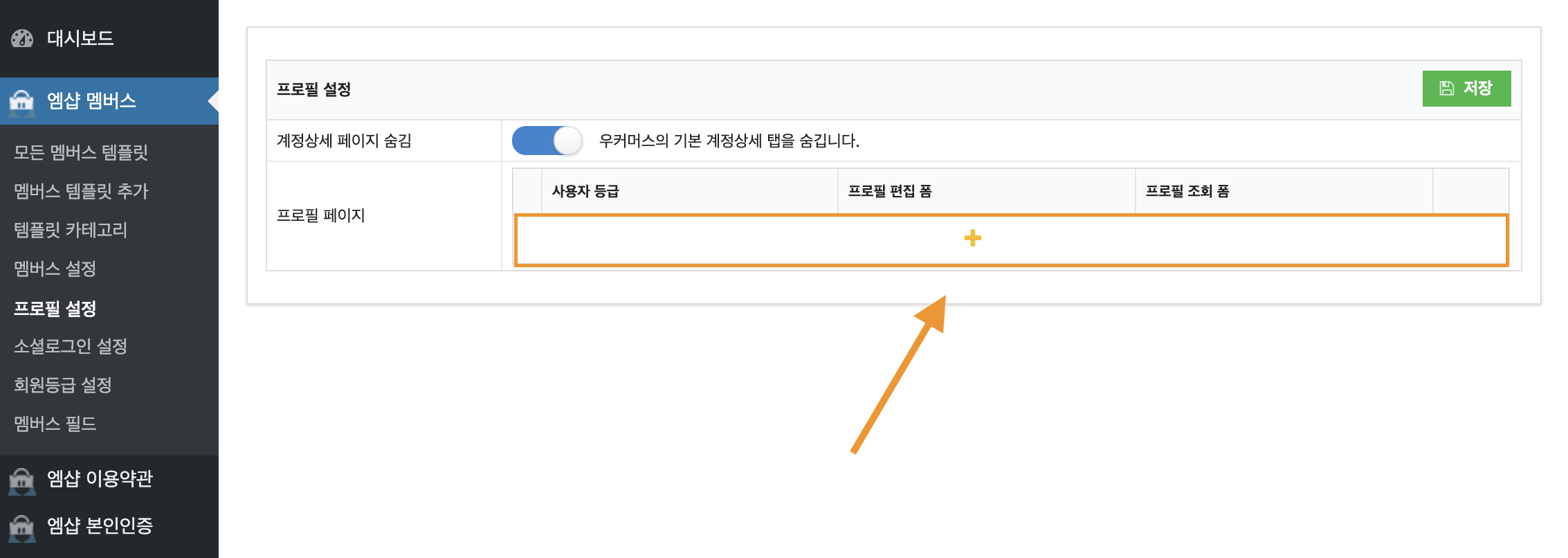
Task: Open 멤버스 템플릿 추가 submenu item
Action: (81, 191)
